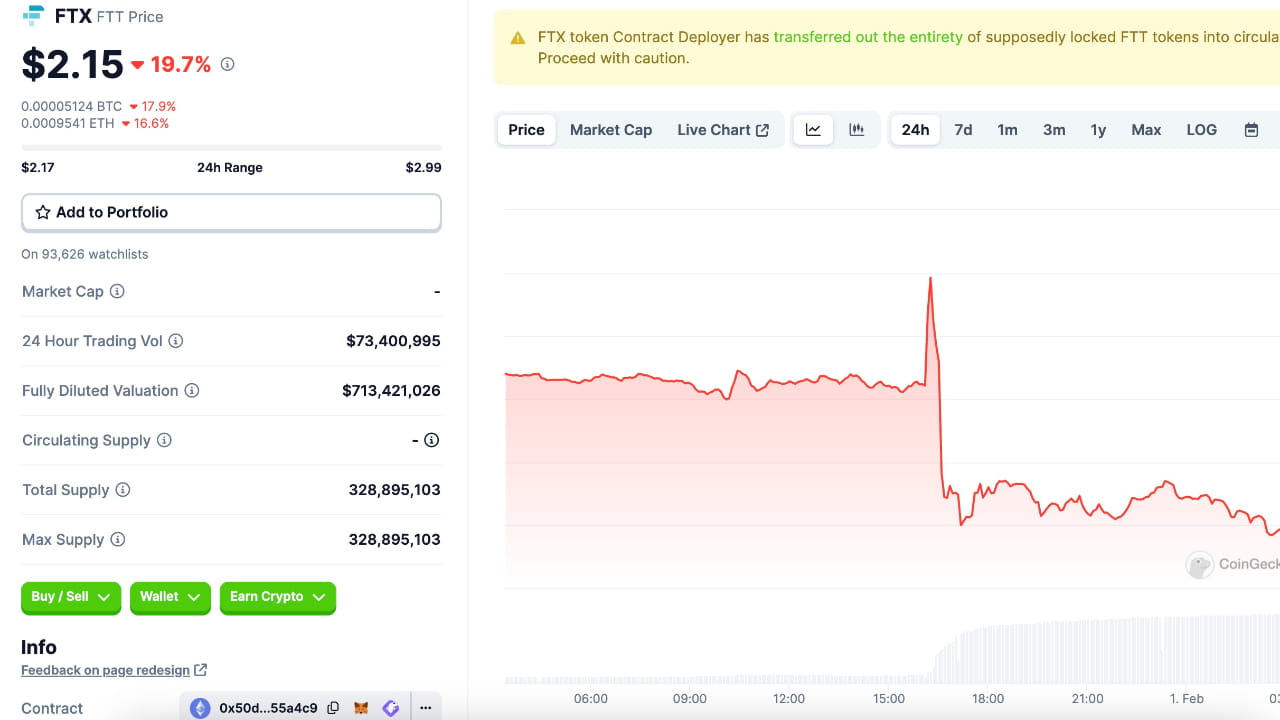Viewport: 1280px width, 720px height.
Task: Enable LOG scale on the chart
Action: [1201, 129]
